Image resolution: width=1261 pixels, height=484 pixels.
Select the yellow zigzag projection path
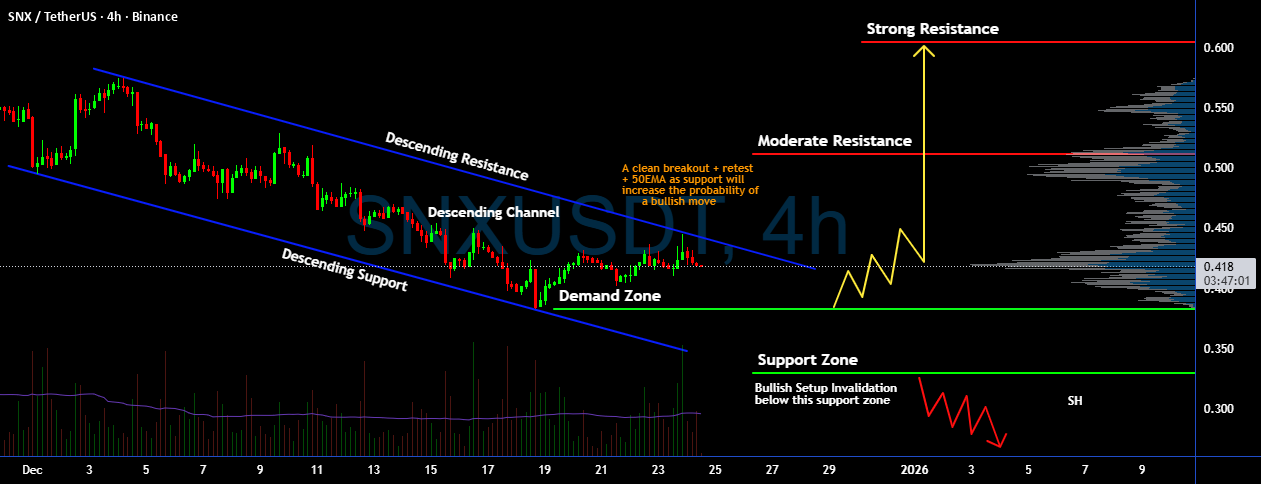click(880, 268)
